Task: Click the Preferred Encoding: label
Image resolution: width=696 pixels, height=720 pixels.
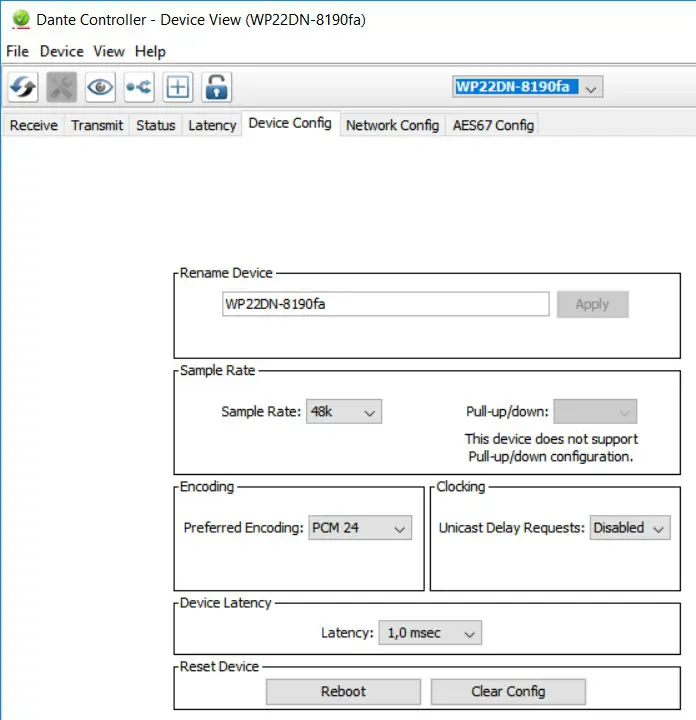Action: click(x=243, y=528)
